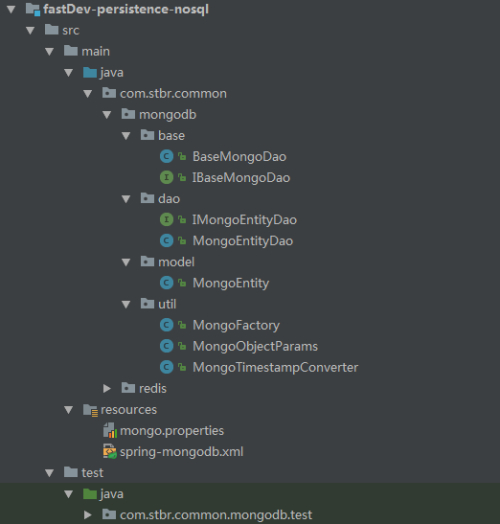Click the interface icon beside IMongoEntityDao

166,219
